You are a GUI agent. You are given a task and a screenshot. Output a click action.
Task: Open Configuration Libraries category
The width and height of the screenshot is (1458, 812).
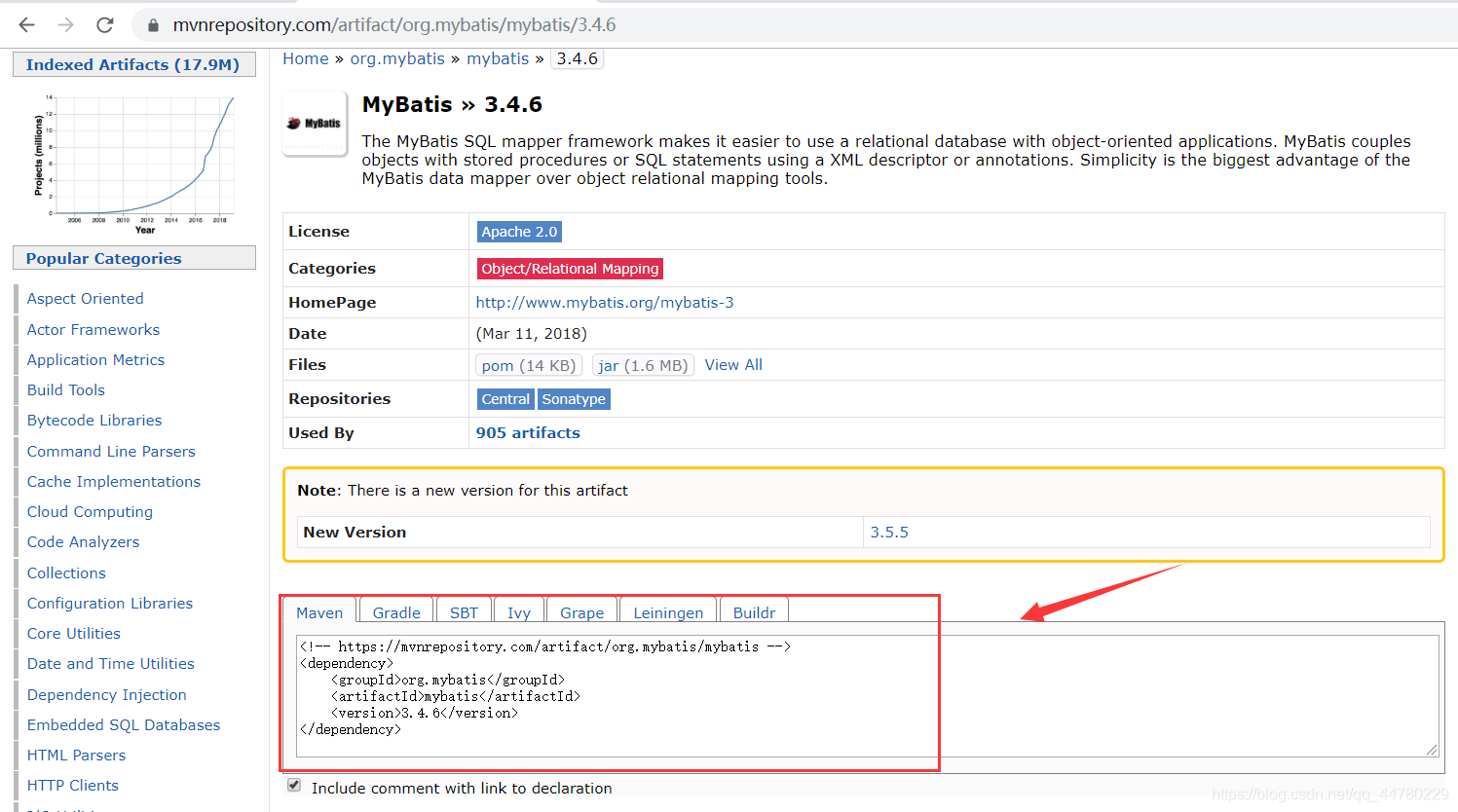(110, 604)
